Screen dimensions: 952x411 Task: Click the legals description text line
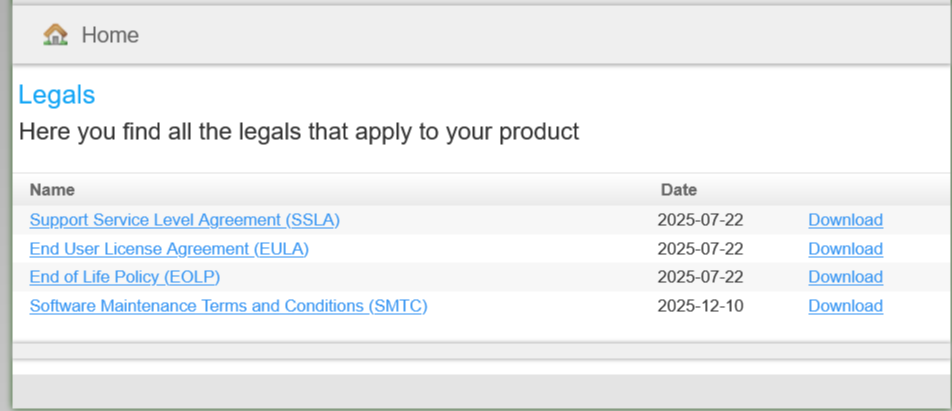pos(299,131)
